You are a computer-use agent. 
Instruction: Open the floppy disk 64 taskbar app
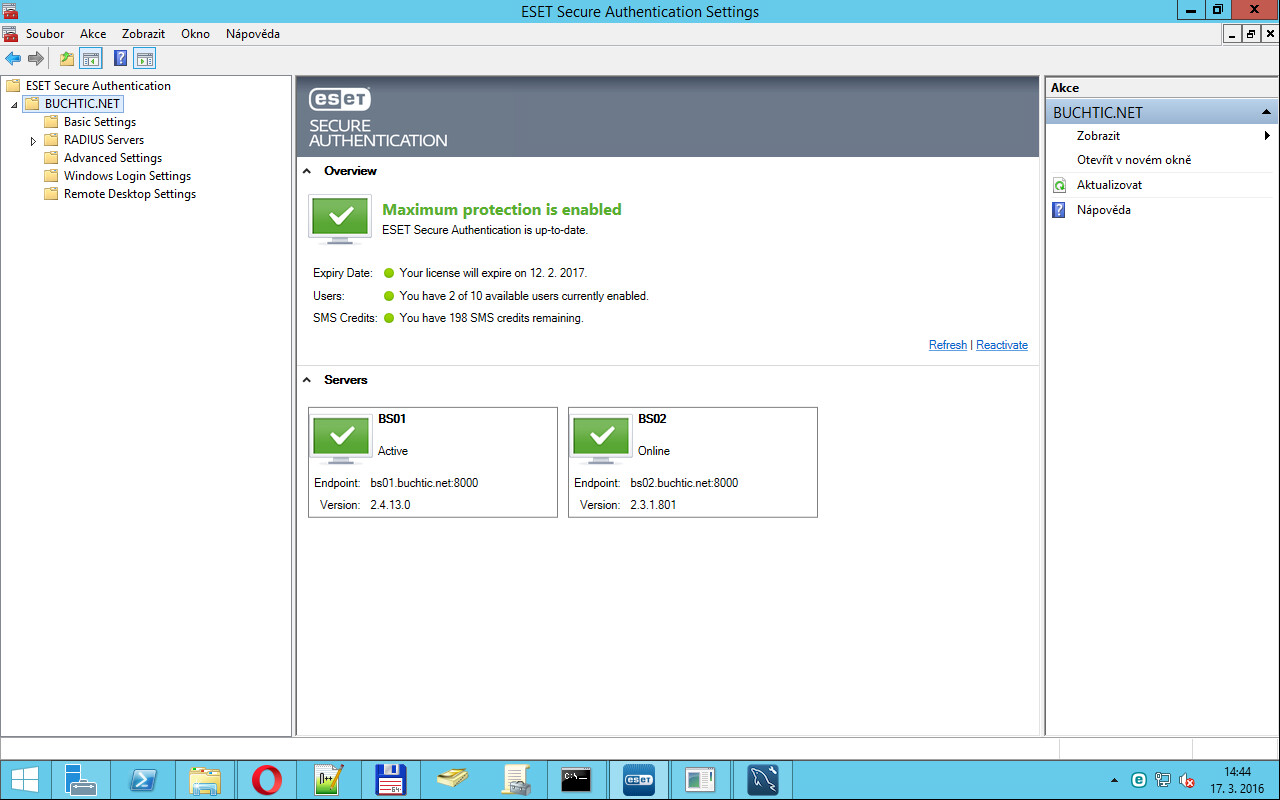[x=391, y=780]
